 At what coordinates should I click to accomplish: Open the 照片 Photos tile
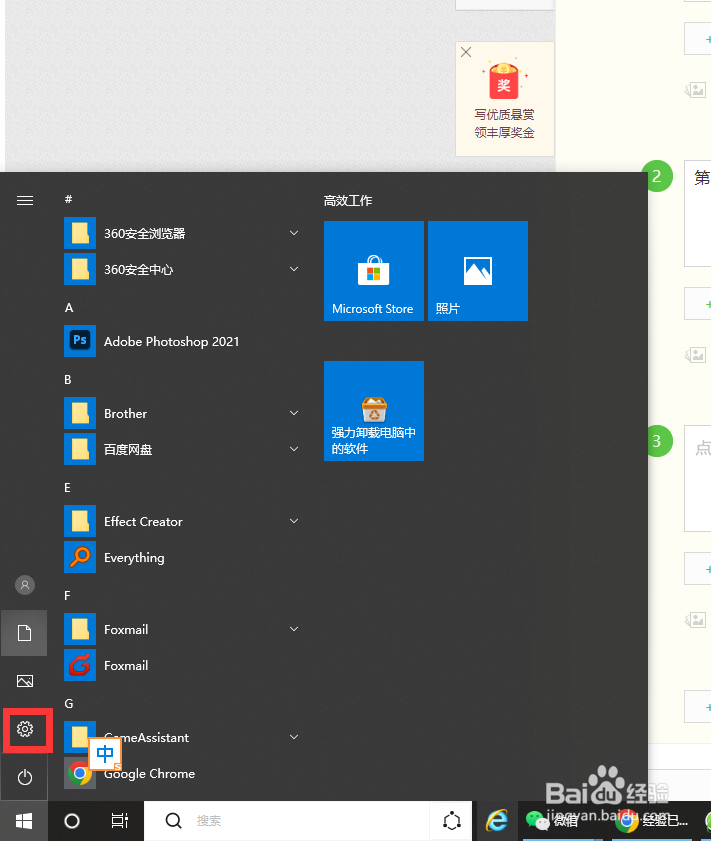(478, 271)
